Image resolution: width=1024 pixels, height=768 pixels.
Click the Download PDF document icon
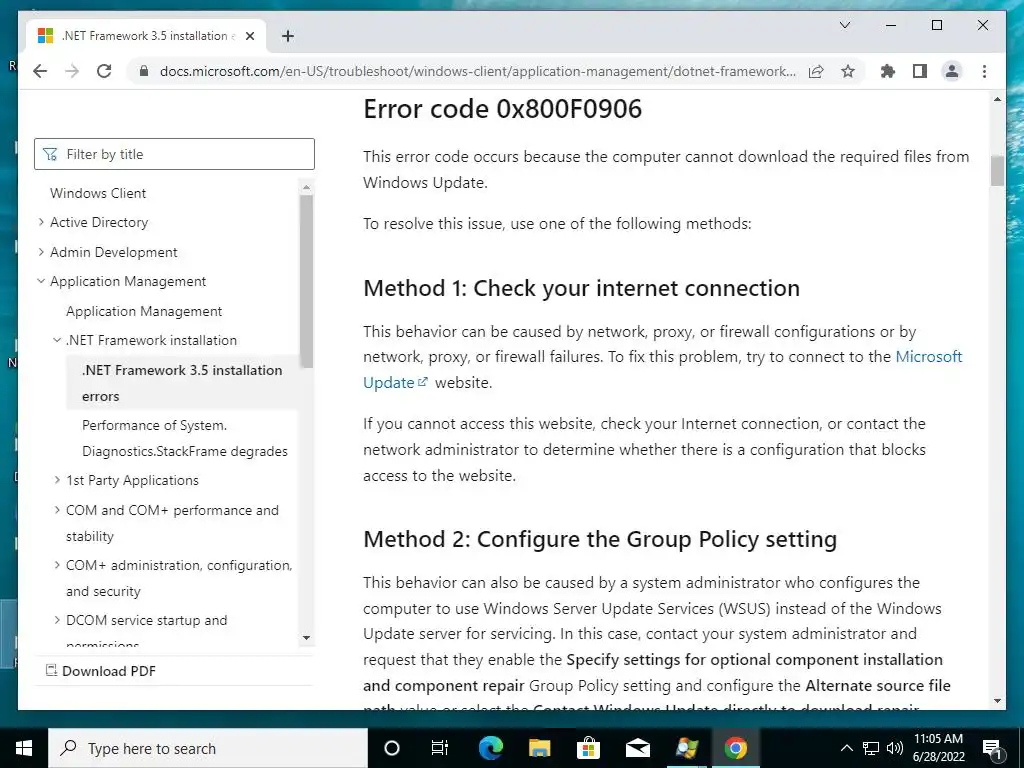51,670
